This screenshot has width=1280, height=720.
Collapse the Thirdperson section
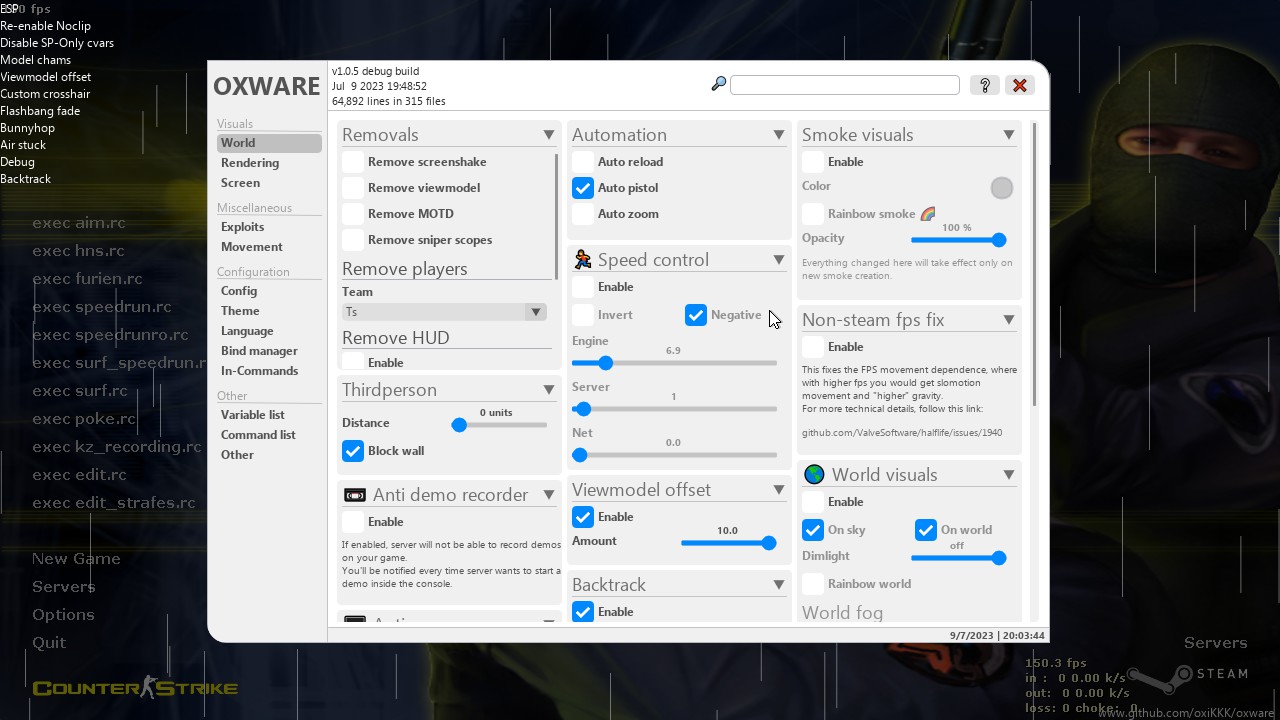tap(549, 390)
